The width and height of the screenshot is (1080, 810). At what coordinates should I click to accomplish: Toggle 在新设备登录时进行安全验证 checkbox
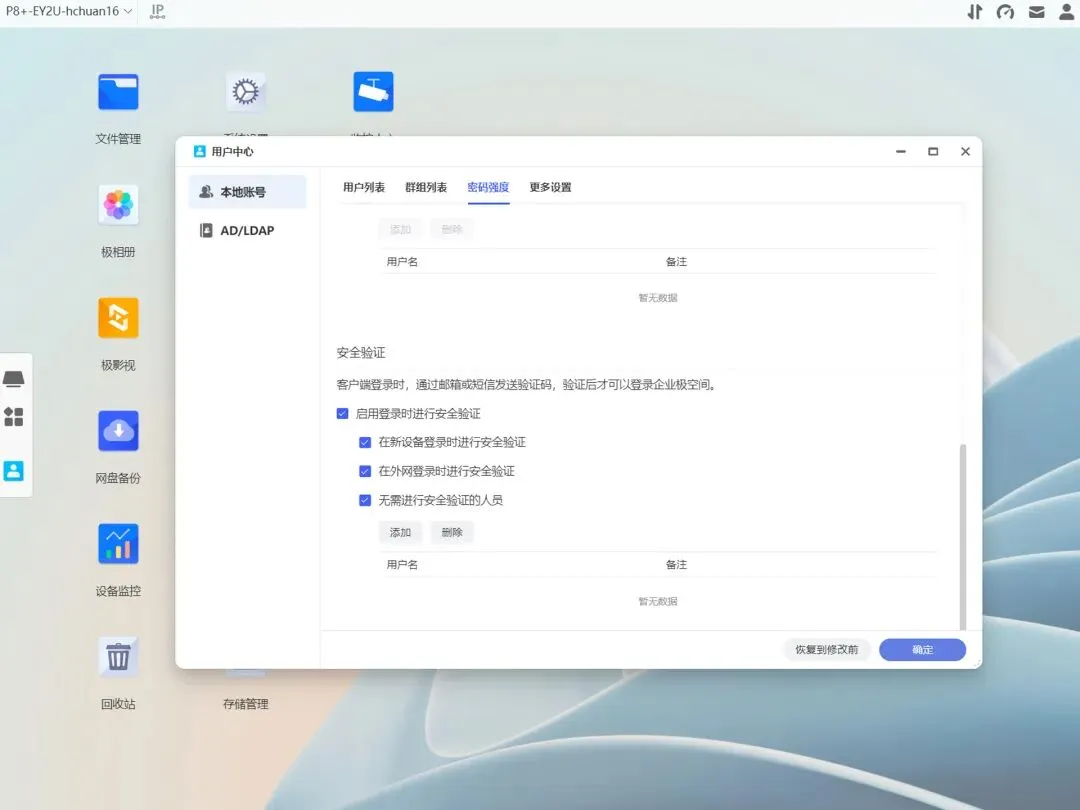(365, 442)
